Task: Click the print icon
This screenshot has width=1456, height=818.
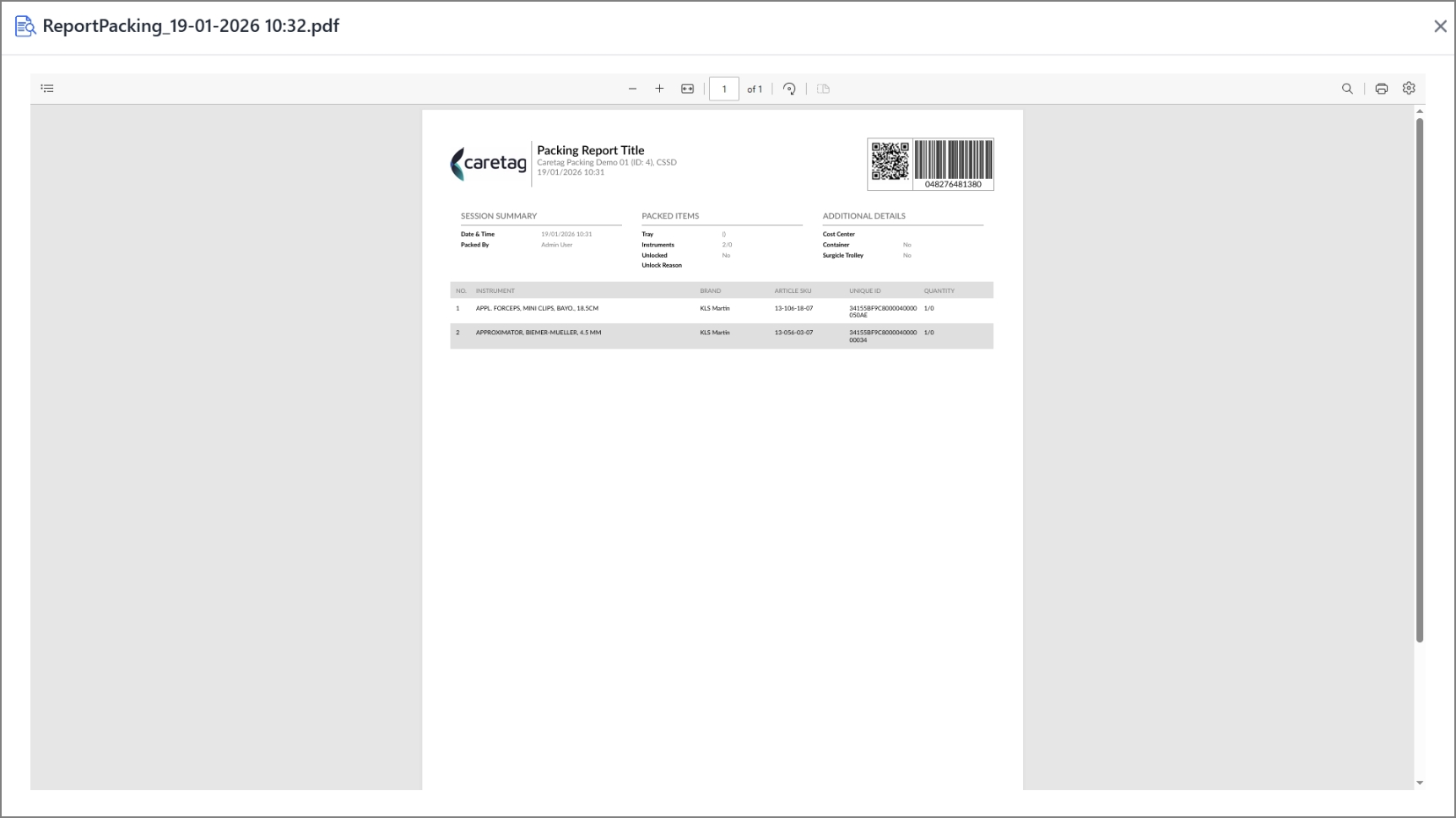Action: coord(1382,89)
